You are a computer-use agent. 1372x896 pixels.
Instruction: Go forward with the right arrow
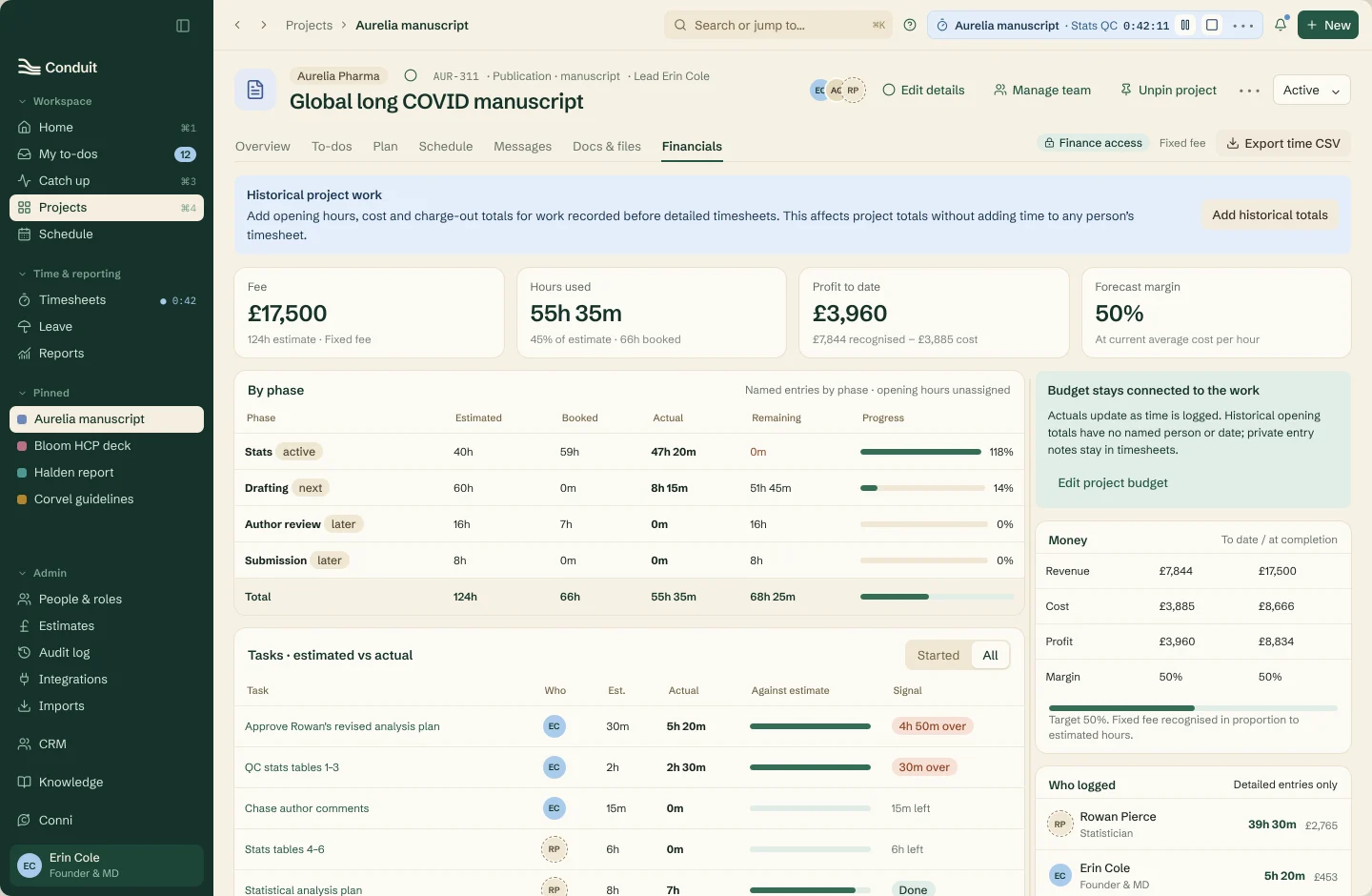coord(264,26)
